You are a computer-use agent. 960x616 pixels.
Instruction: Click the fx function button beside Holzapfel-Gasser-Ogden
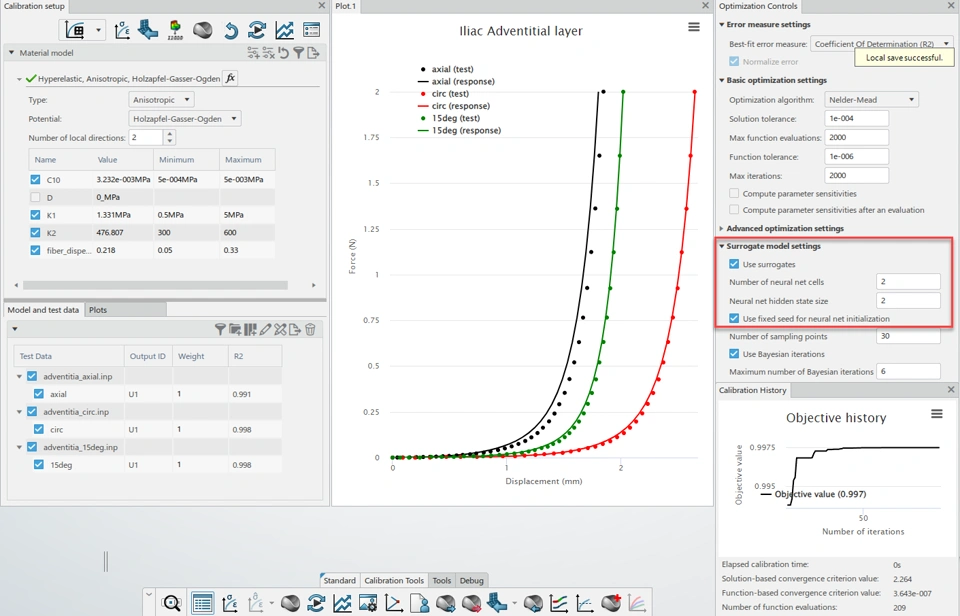(230, 78)
